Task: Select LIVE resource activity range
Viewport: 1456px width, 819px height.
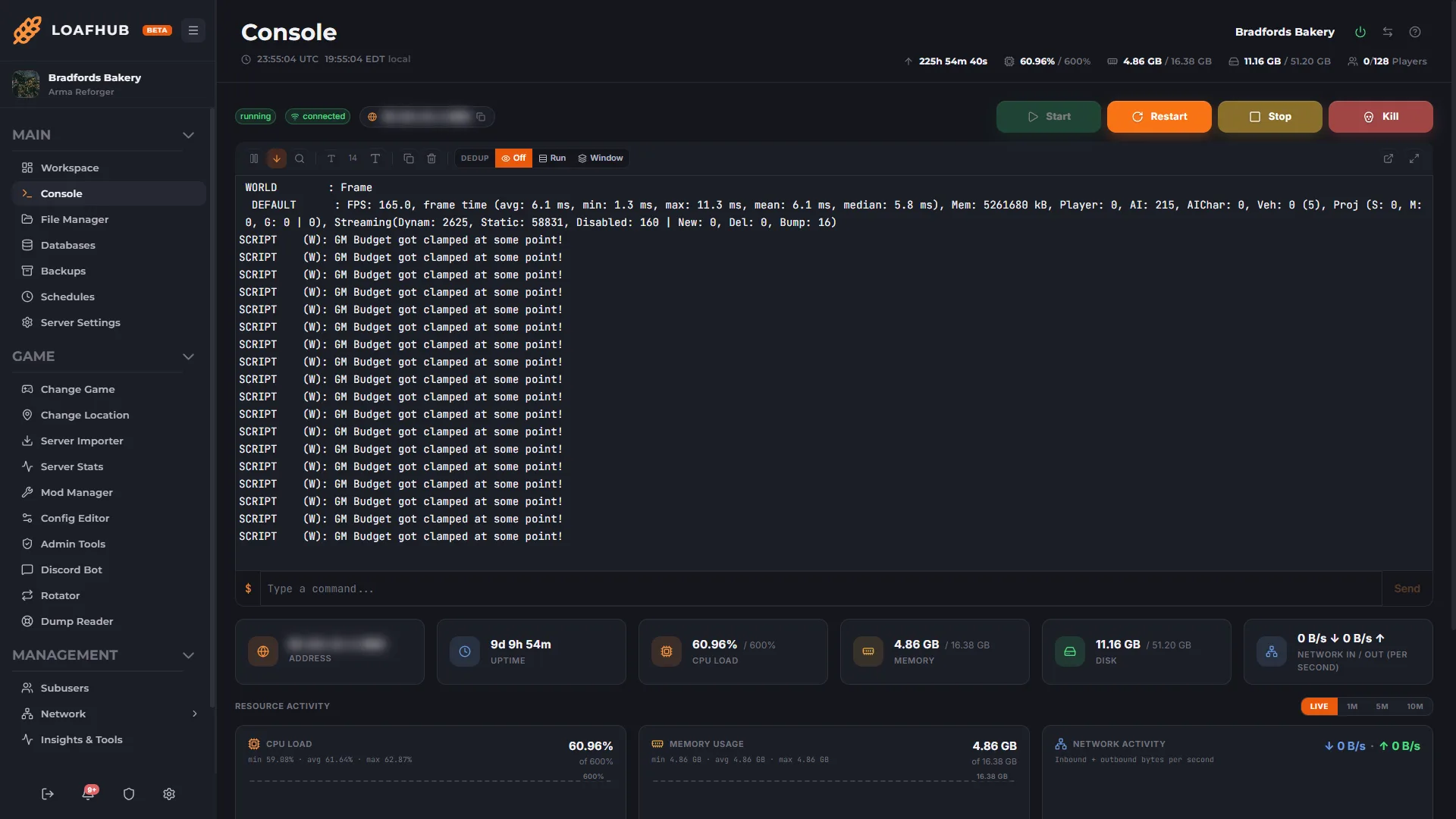Action: pos(1319,706)
